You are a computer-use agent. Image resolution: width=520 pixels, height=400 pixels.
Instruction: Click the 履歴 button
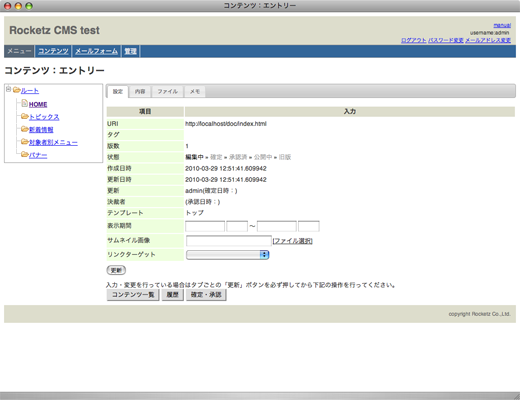173,295
